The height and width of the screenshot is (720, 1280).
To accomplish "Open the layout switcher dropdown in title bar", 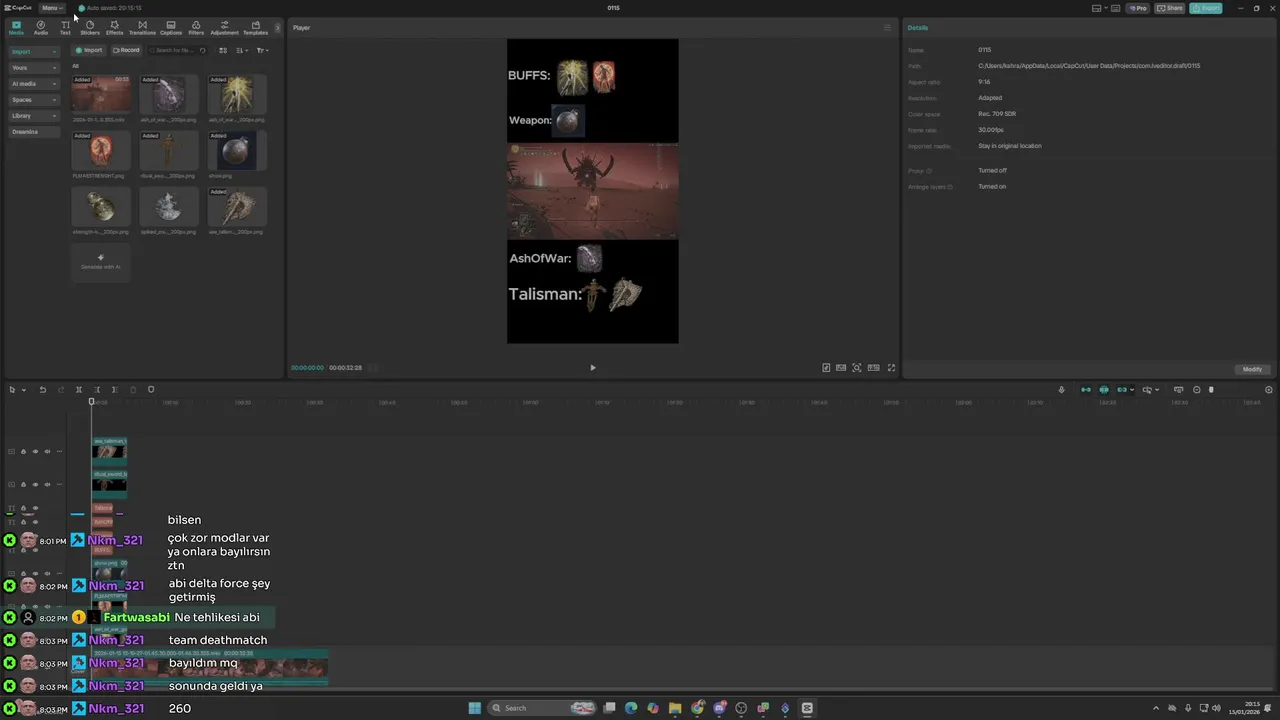I will [x=1098, y=8].
